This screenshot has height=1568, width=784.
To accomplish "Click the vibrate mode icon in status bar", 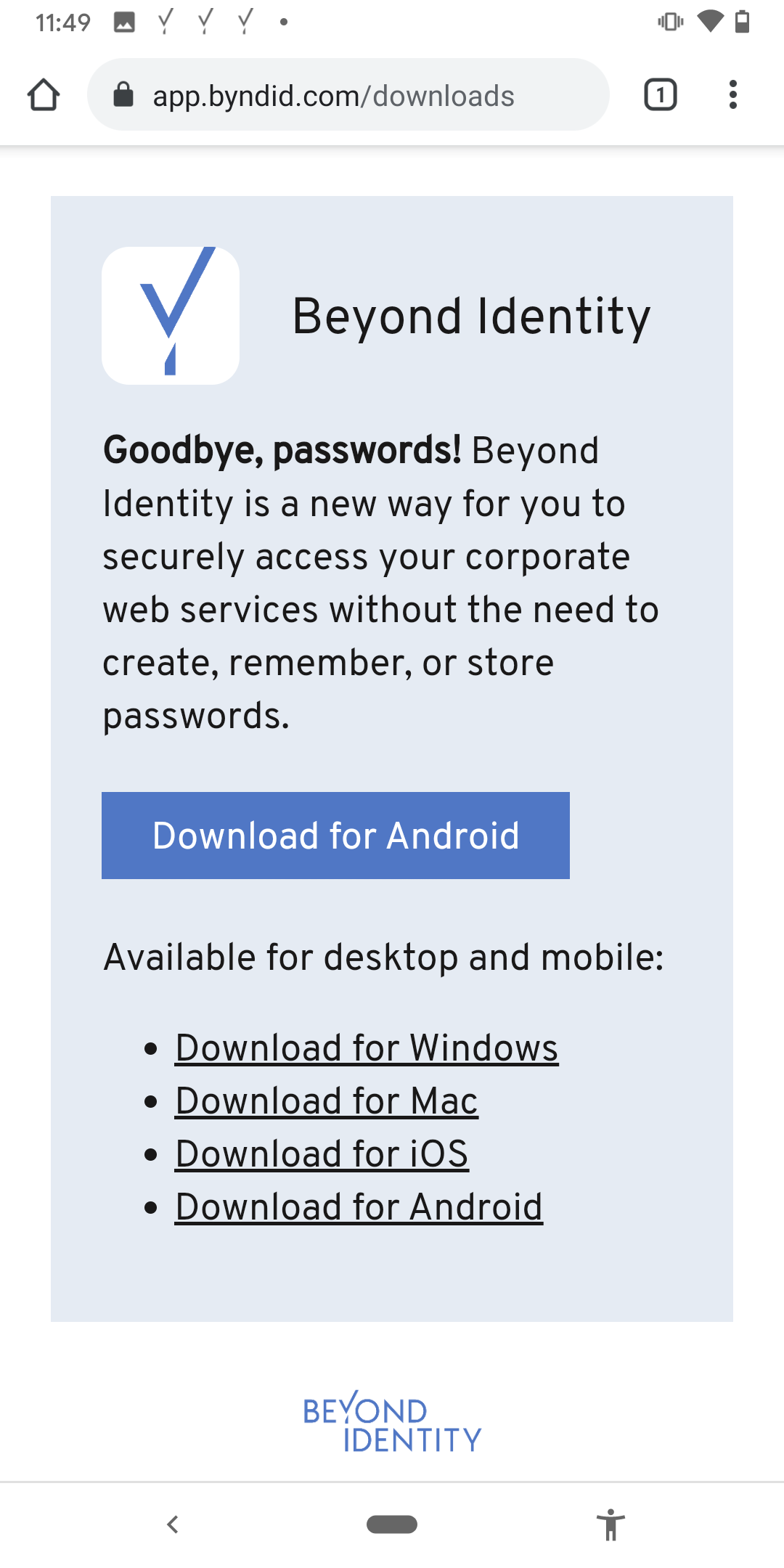I will click(x=669, y=22).
